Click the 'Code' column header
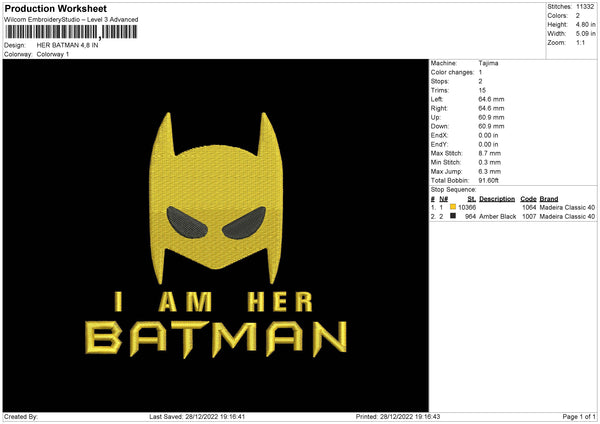This screenshot has height=424, width=600. (528, 199)
